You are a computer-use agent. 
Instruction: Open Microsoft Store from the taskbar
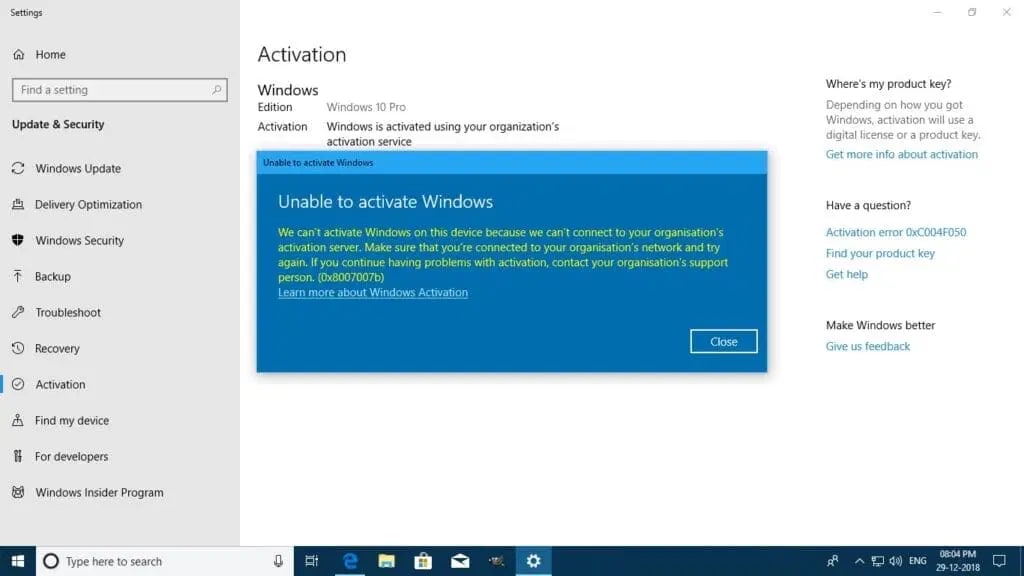(423, 561)
